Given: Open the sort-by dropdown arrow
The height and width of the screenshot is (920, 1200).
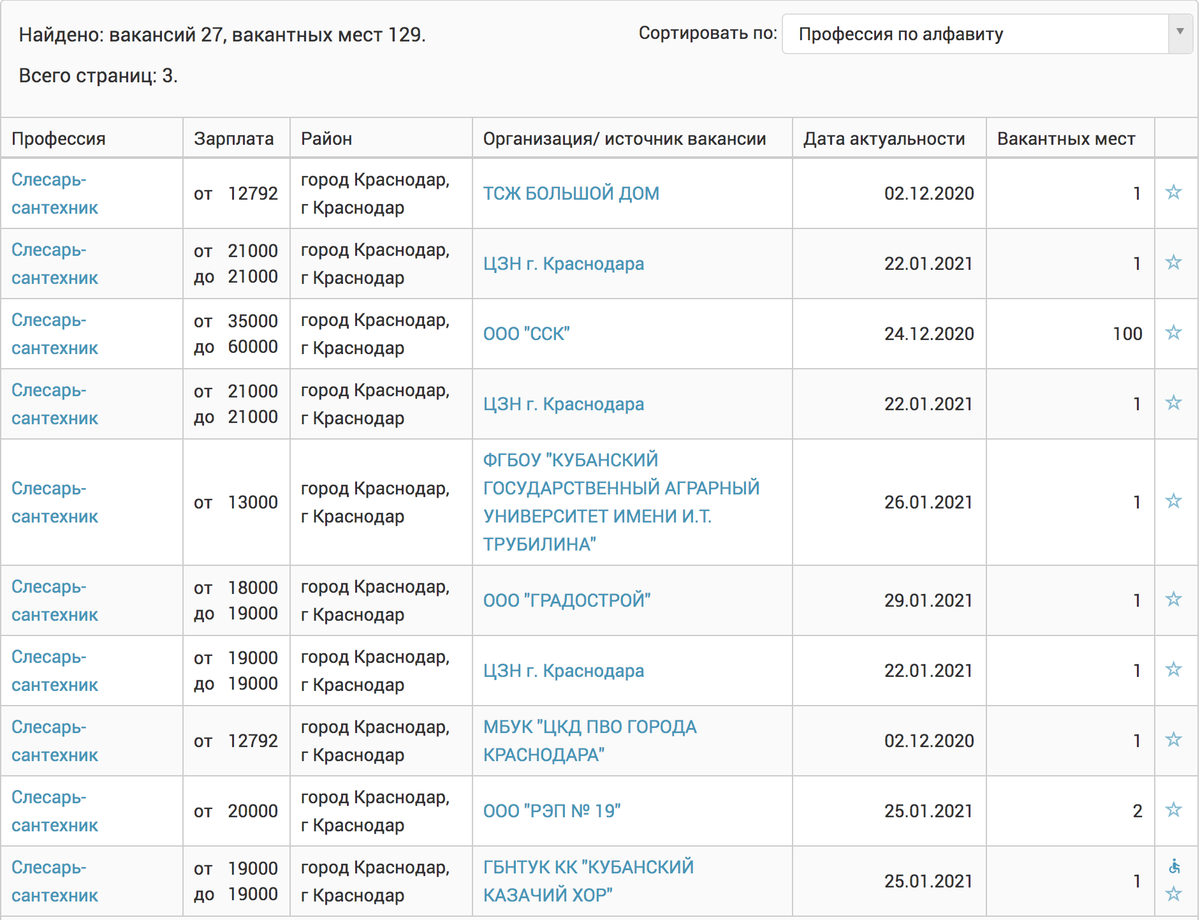Looking at the screenshot, I should click(x=1180, y=33).
